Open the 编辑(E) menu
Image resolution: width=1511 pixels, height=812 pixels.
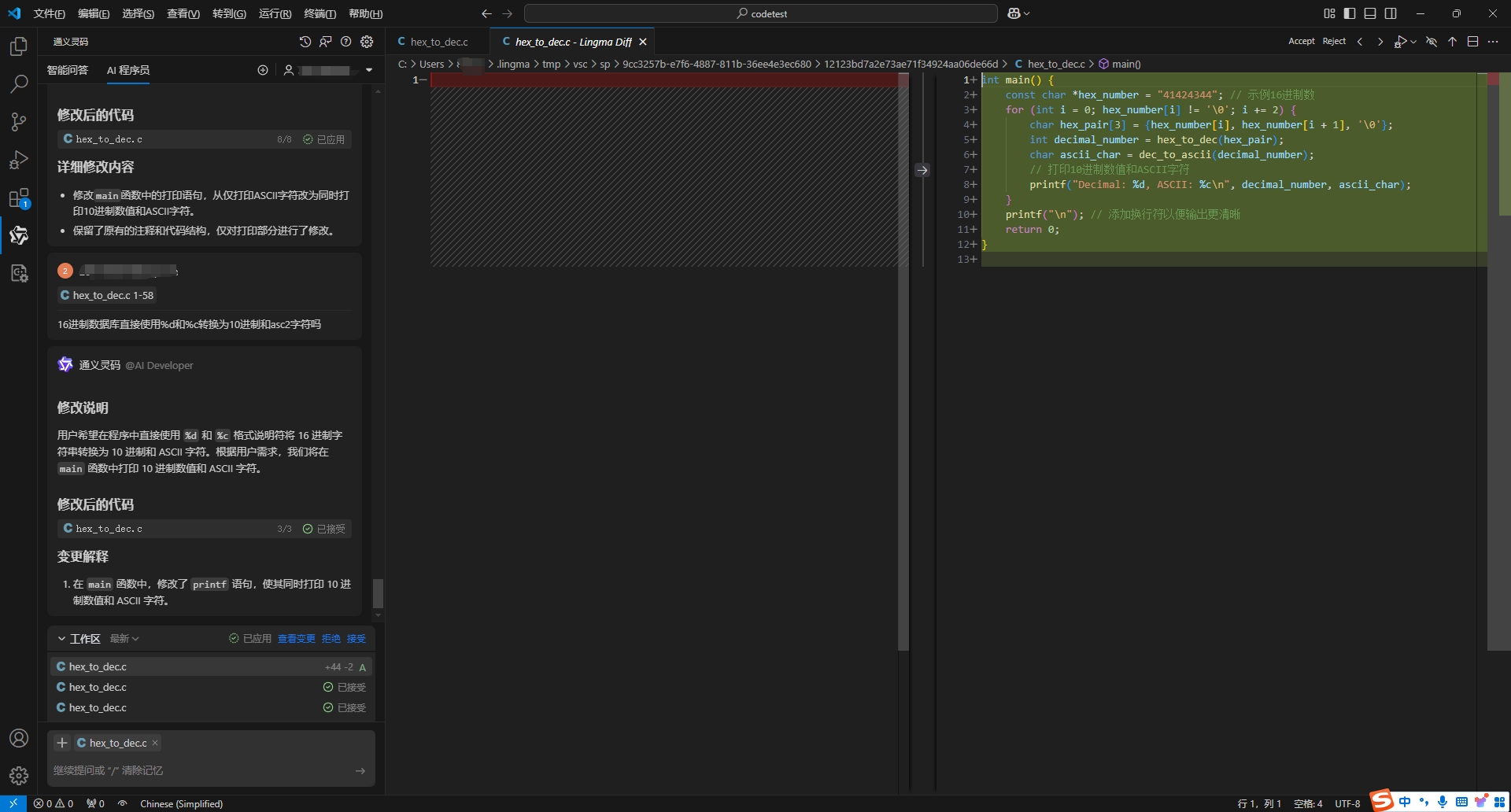[94, 13]
